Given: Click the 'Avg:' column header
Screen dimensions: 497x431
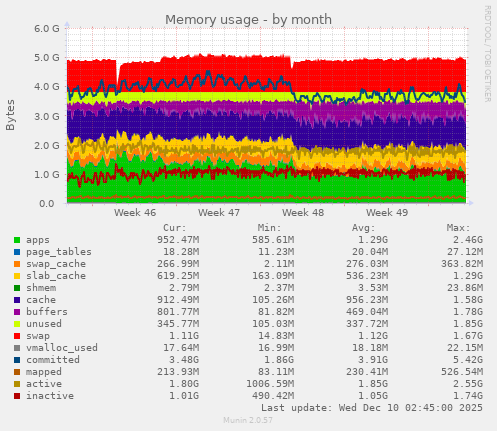Looking at the screenshot, I should [x=364, y=228].
